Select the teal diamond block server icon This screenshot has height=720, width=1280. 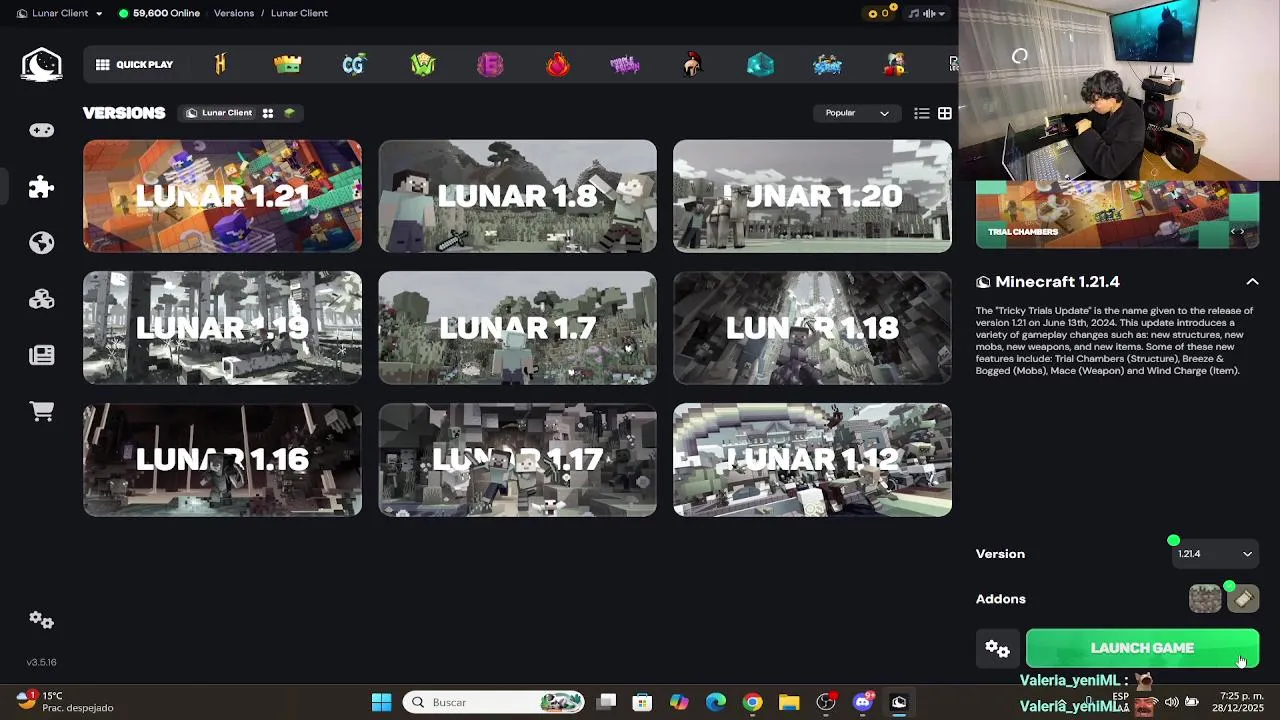click(760, 65)
